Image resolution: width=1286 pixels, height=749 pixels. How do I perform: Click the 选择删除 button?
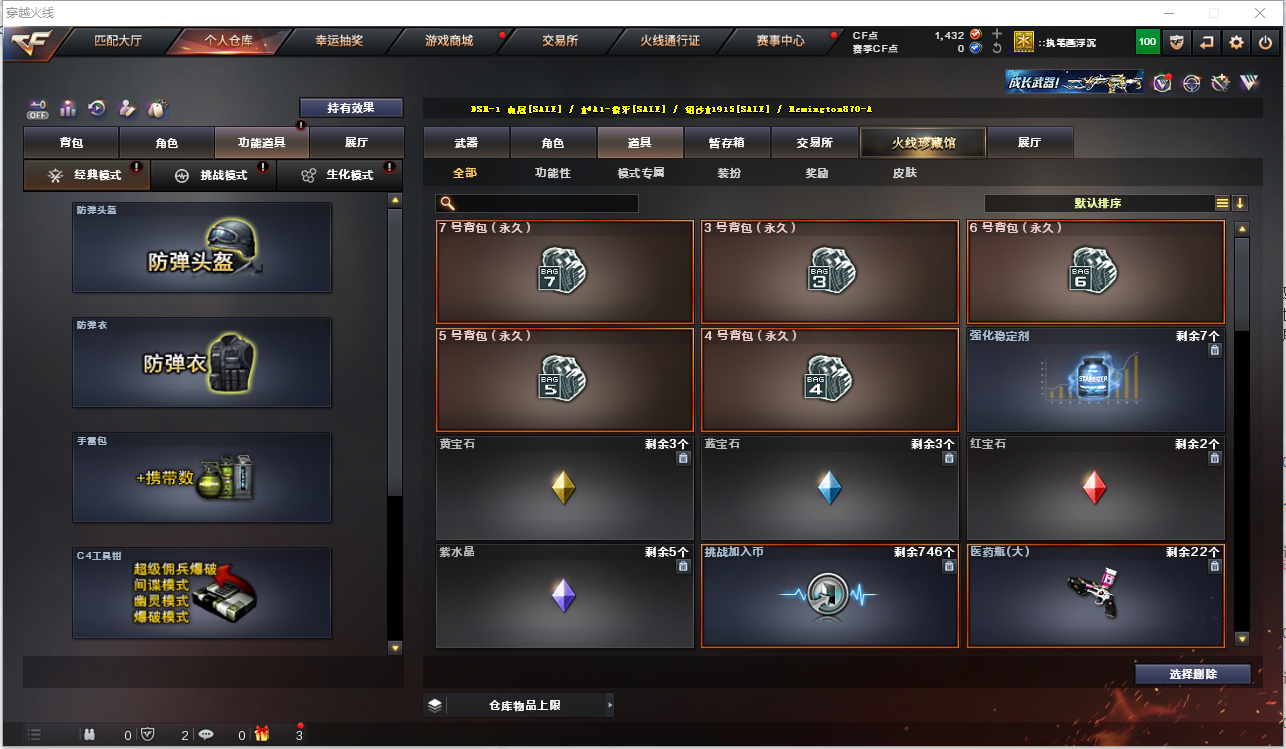(x=1193, y=674)
